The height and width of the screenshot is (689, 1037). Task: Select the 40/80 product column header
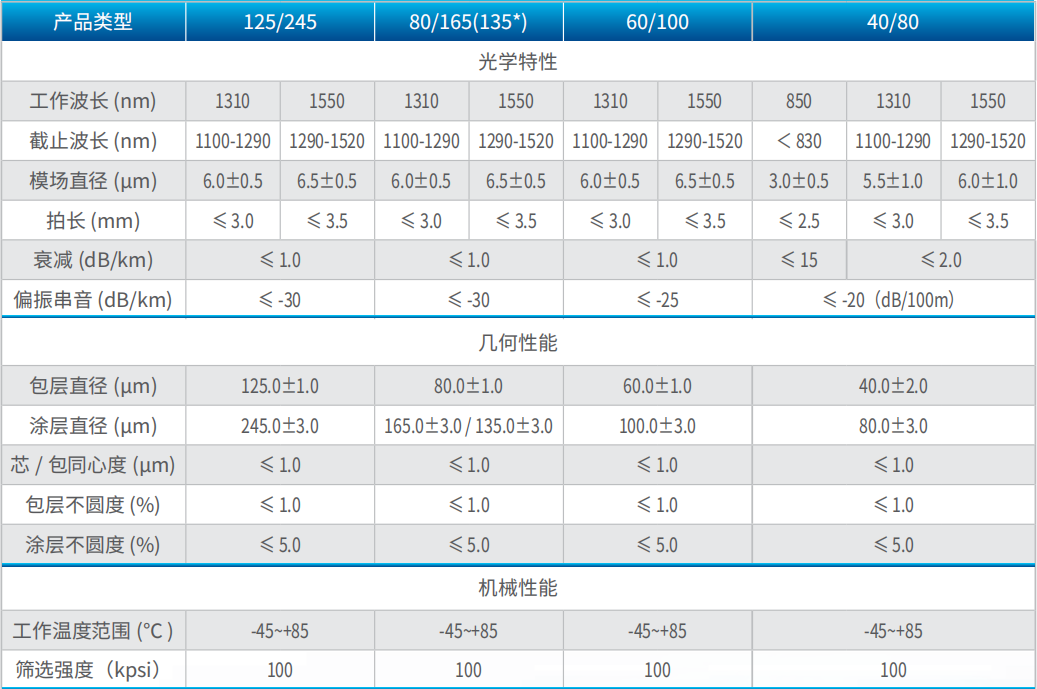click(893, 21)
